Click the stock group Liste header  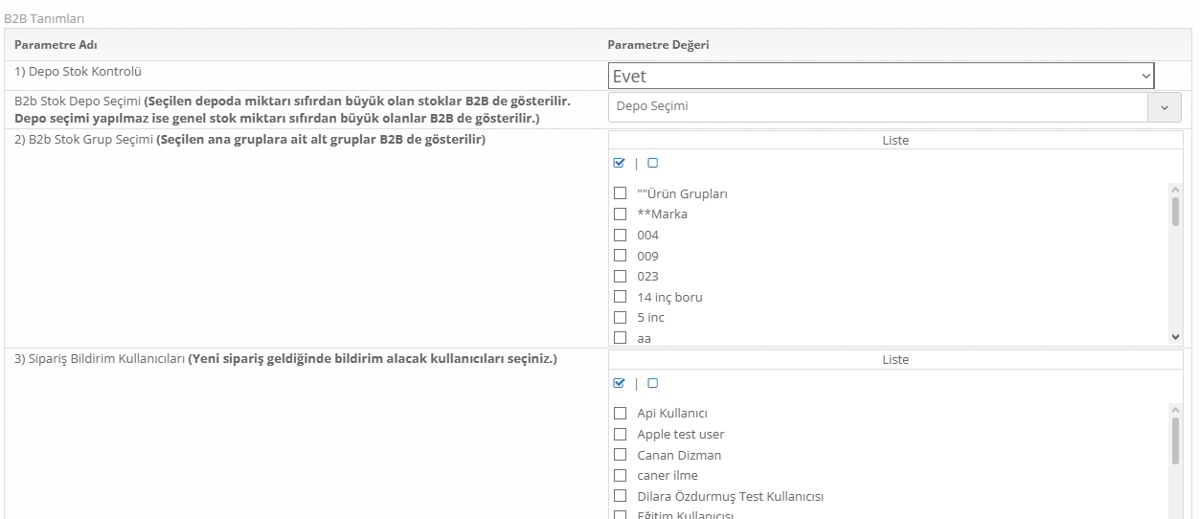pos(895,141)
